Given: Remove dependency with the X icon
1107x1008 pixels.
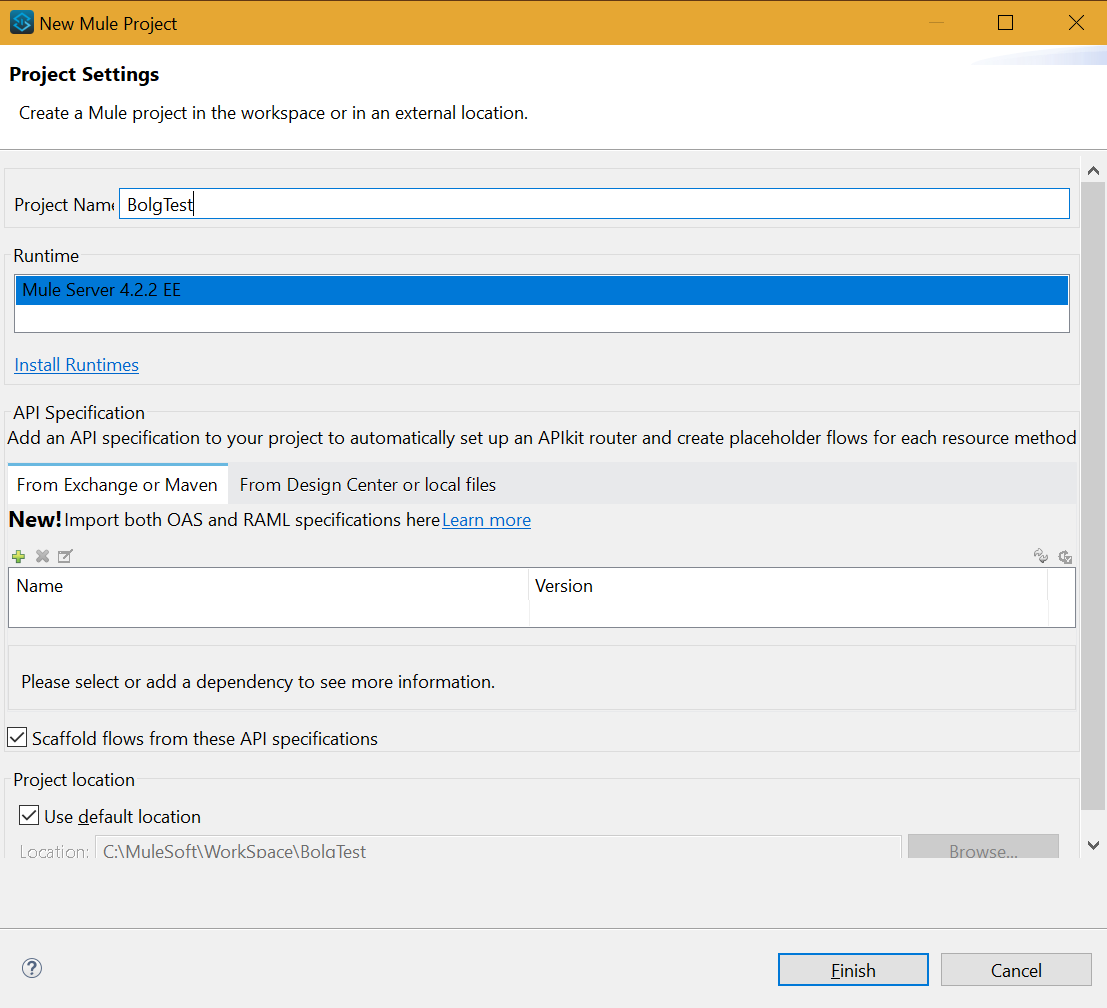Looking at the screenshot, I should tap(42, 556).
